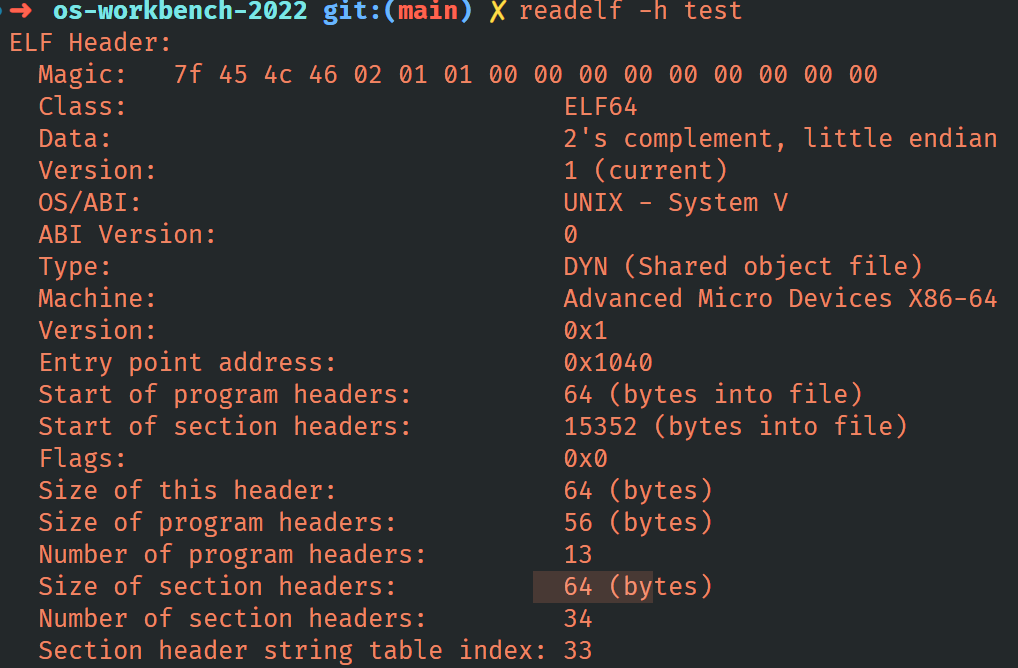Click the Magic bytes hex sequence
The height and width of the screenshot is (668, 1018).
(x=525, y=75)
